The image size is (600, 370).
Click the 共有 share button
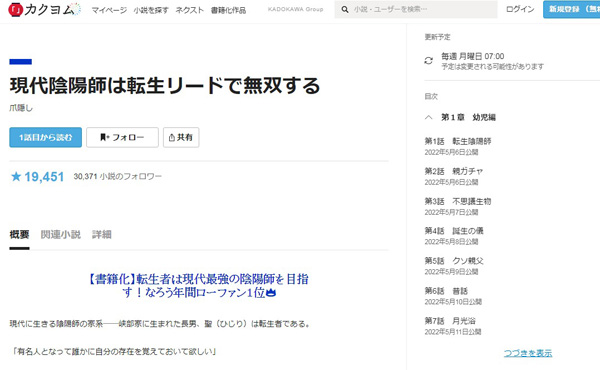(x=181, y=137)
